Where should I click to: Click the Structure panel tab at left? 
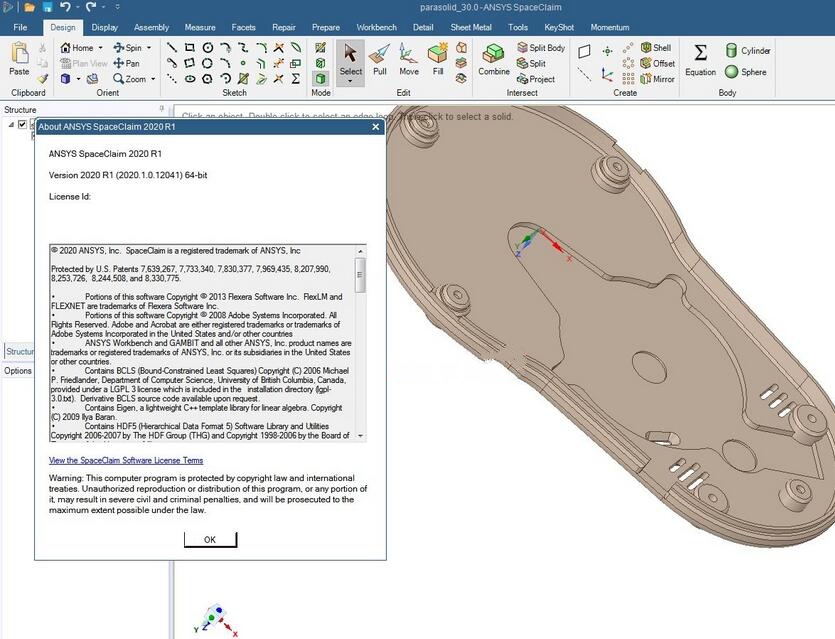pos(20,351)
